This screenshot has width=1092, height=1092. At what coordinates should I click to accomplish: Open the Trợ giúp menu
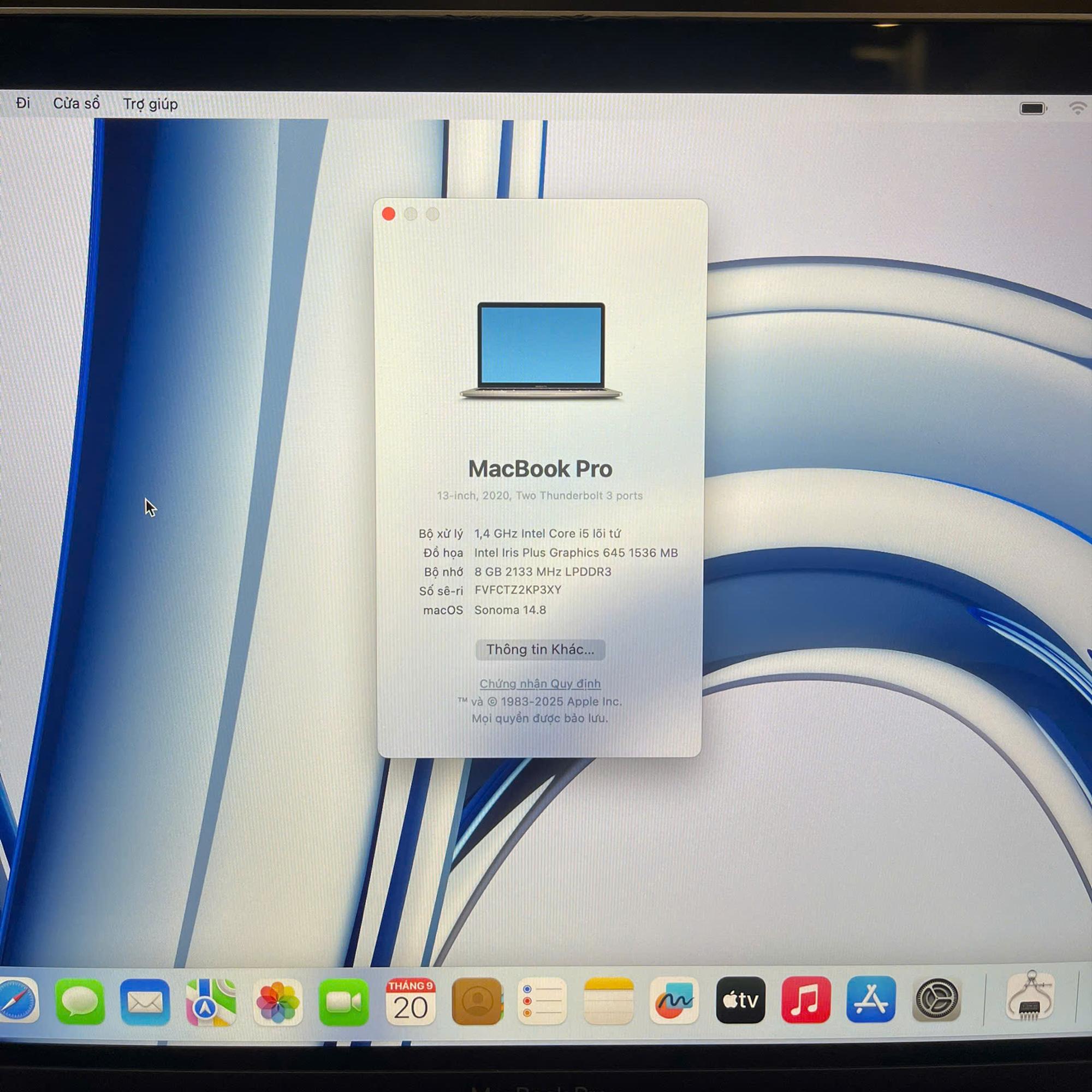tap(150, 104)
